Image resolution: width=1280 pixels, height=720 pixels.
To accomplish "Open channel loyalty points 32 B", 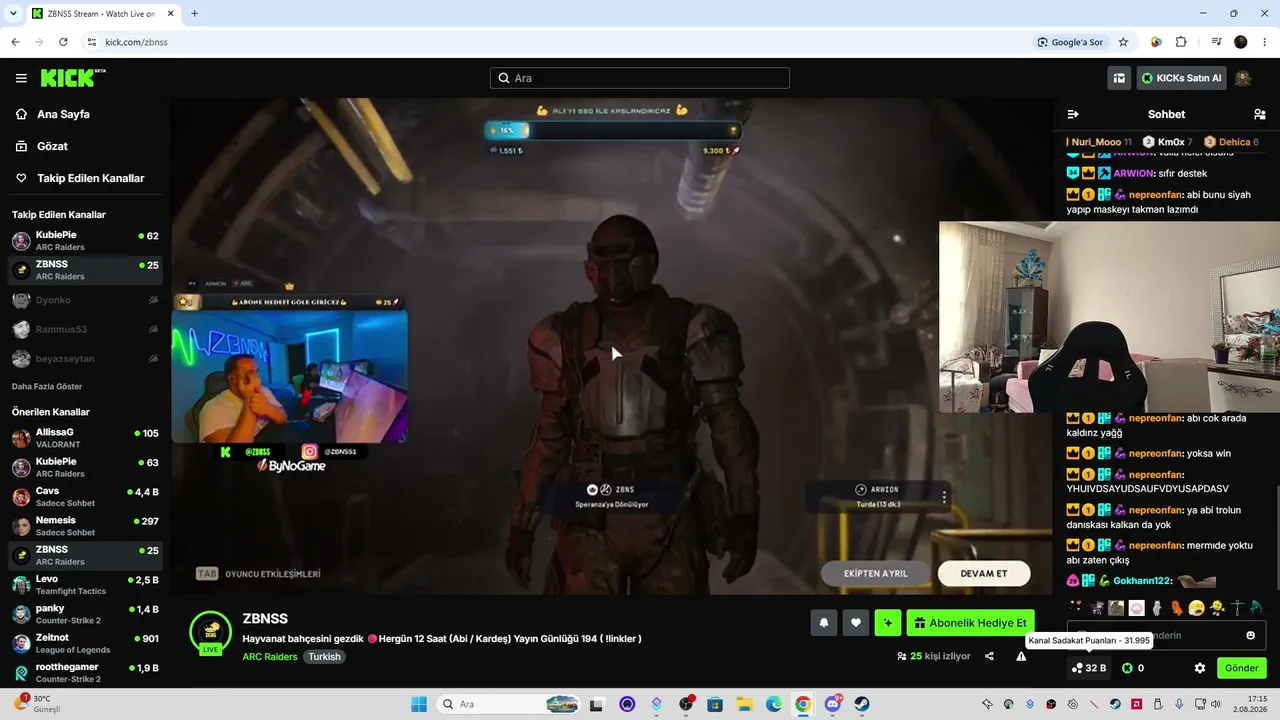I will (x=1089, y=668).
